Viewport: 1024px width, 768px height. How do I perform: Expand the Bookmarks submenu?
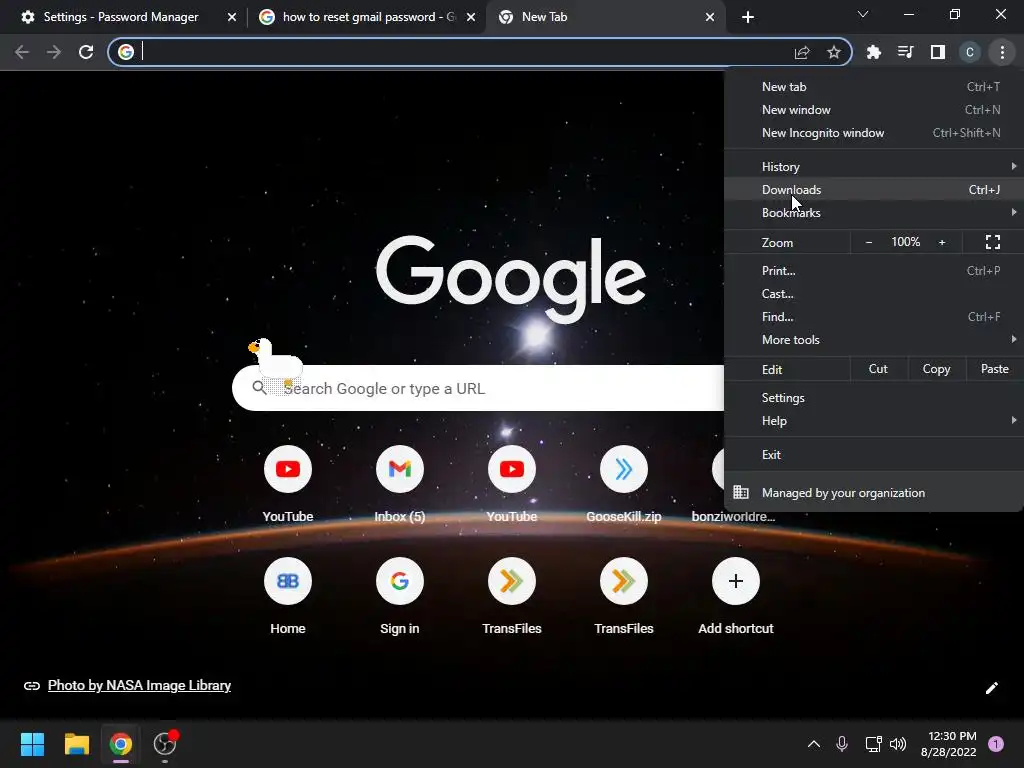point(874,212)
